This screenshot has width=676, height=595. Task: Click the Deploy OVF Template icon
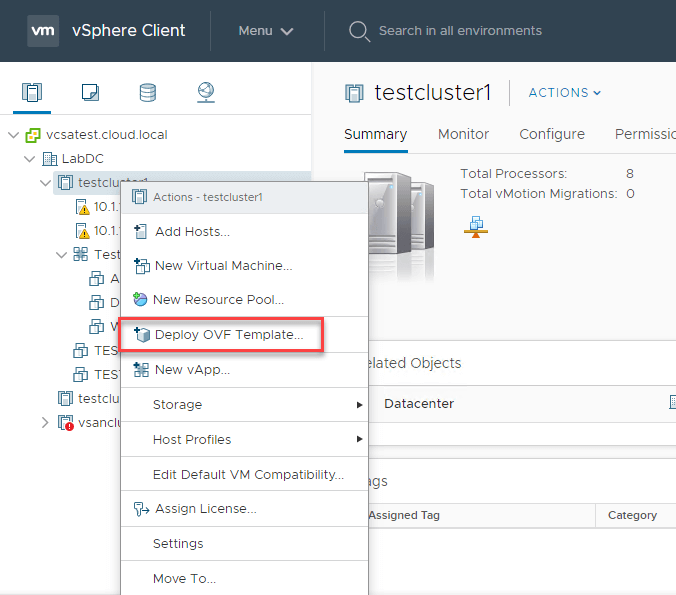click(x=142, y=334)
